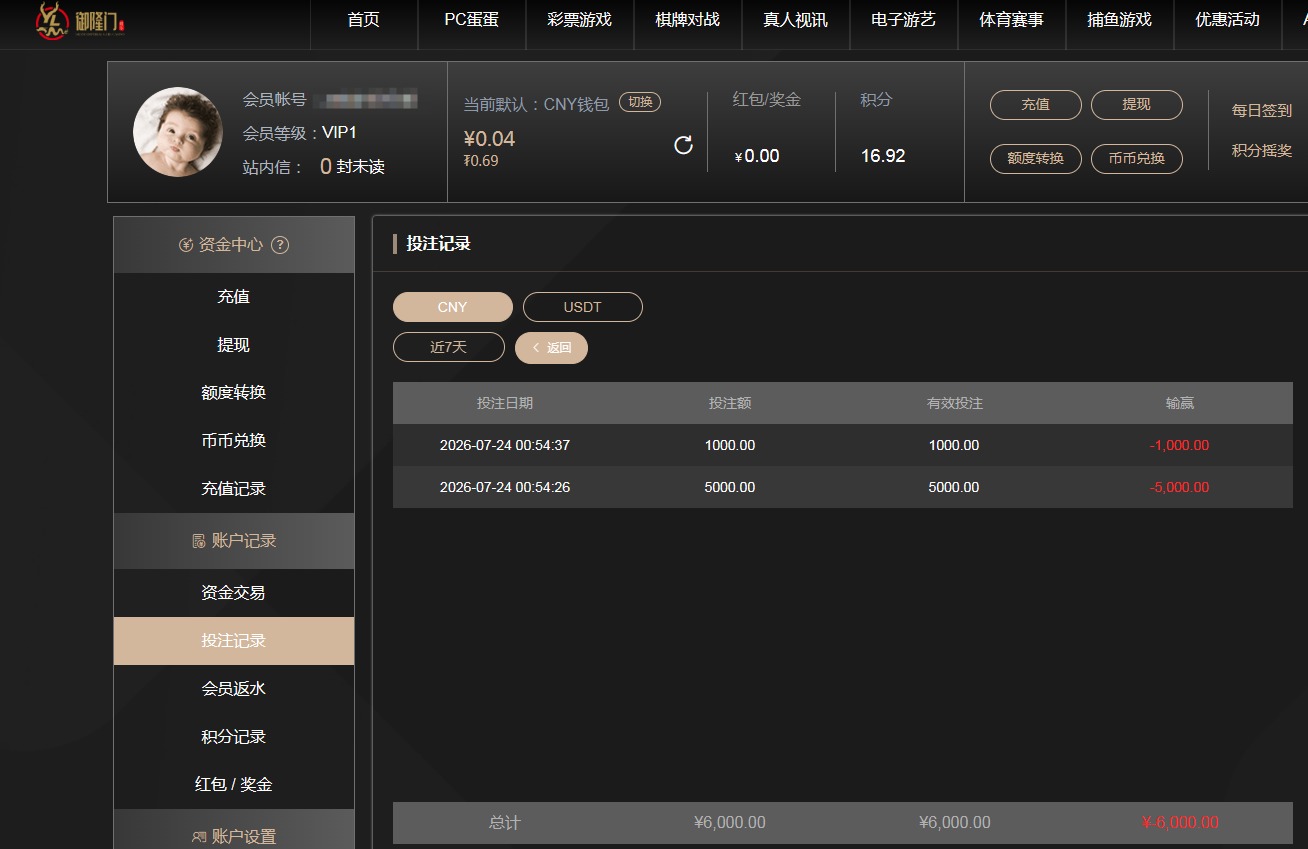Image resolution: width=1308 pixels, height=849 pixels.
Task: Open 积分记录 in the sidebar
Action: click(234, 737)
